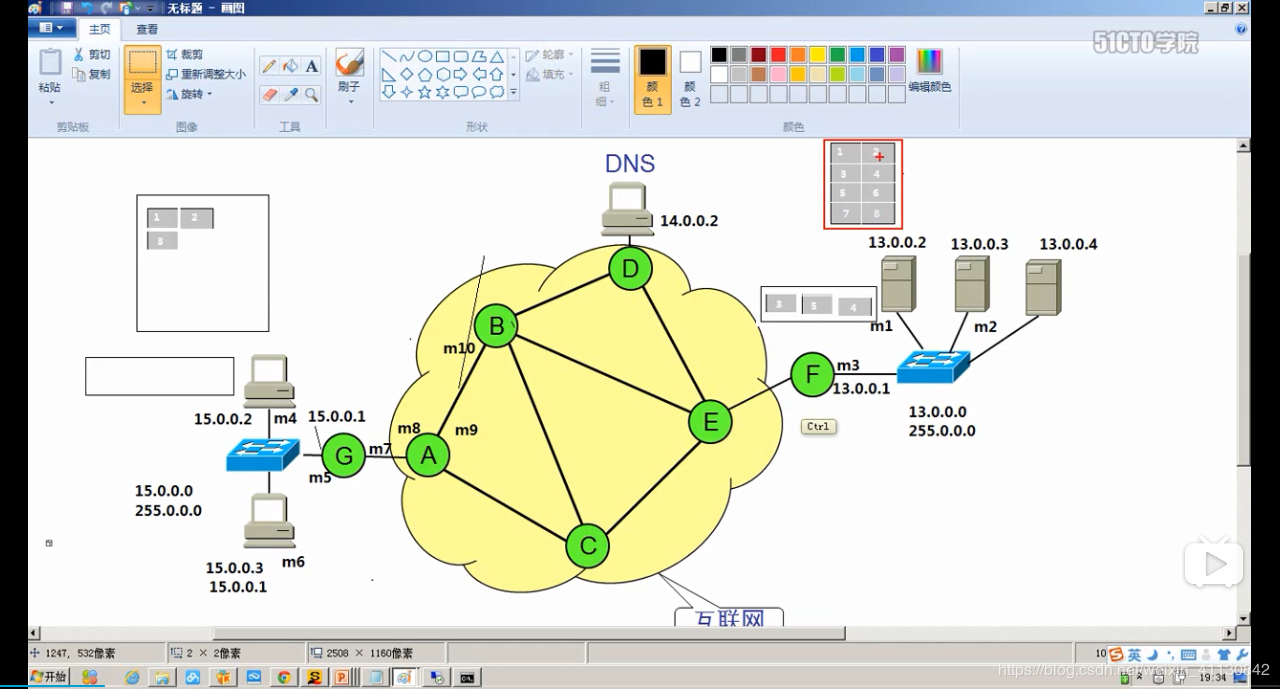Pick the purple color swatch
Screen dimensions: 1280x689
[x=897, y=55]
